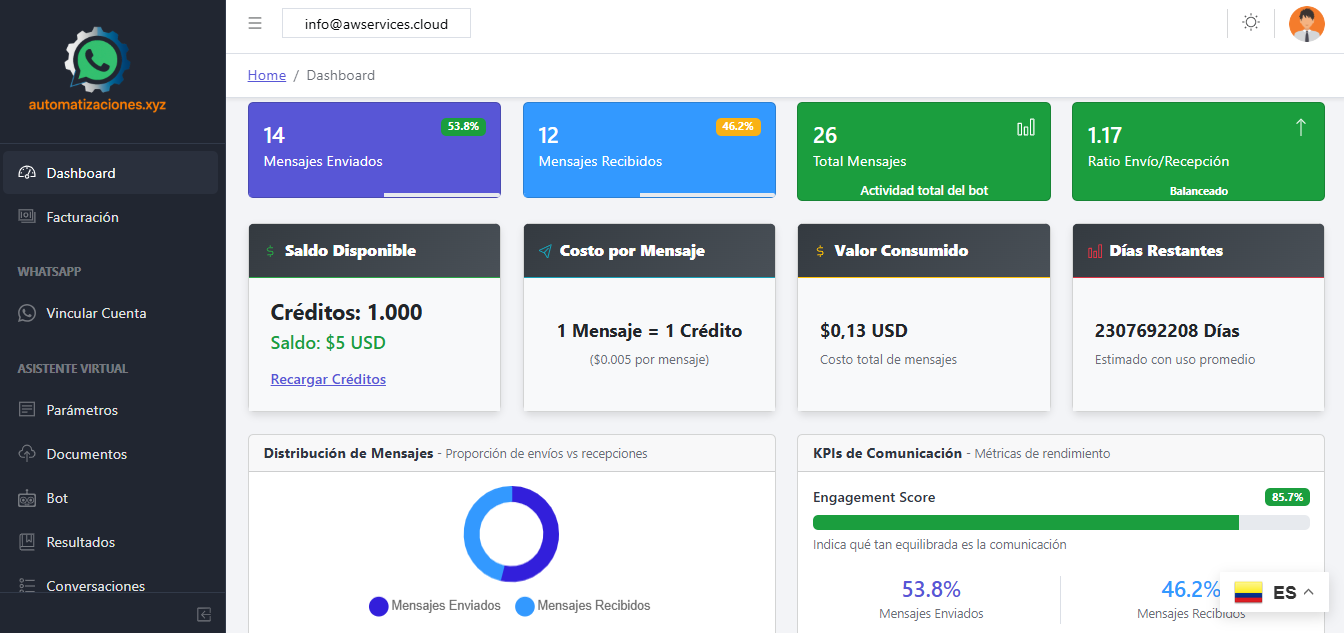The height and width of the screenshot is (633, 1344).
Task: Click the WhatsApp icon next to Vincular Cuenta
Action: [x=28, y=313]
